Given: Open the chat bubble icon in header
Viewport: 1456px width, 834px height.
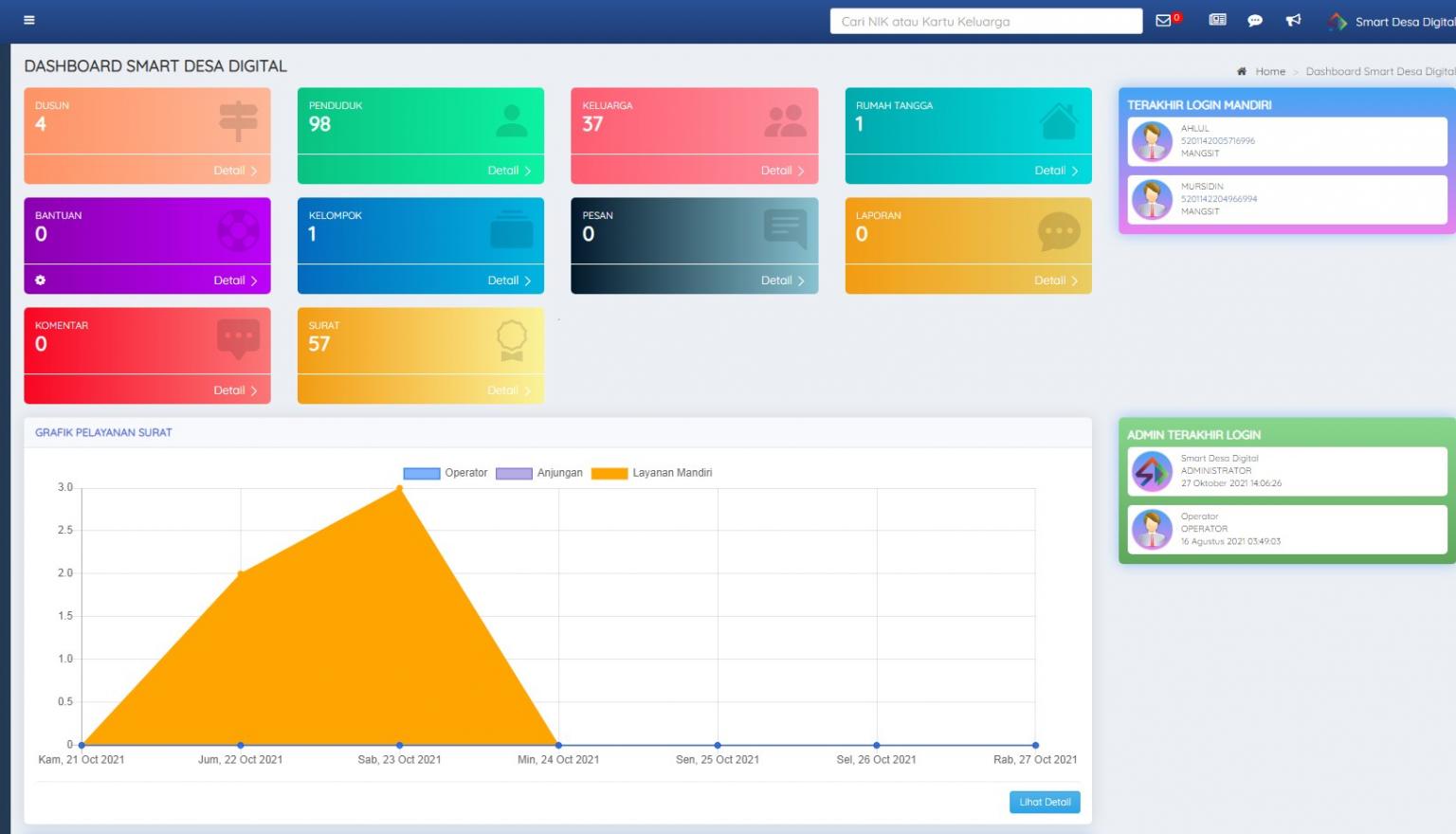Looking at the screenshot, I should click(1255, 21).
